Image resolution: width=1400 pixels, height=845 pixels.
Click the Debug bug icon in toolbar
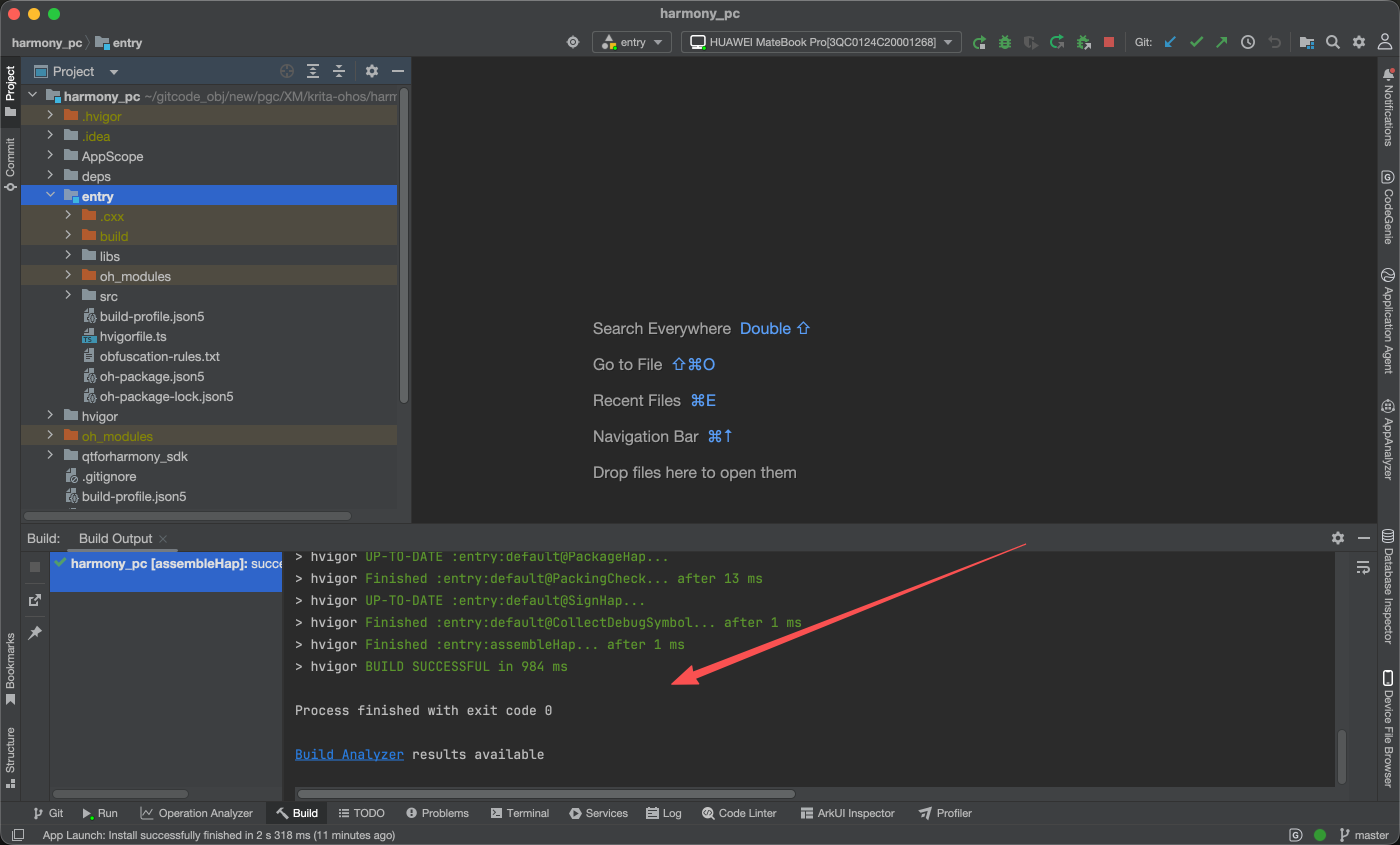(x=1004, y=42)
